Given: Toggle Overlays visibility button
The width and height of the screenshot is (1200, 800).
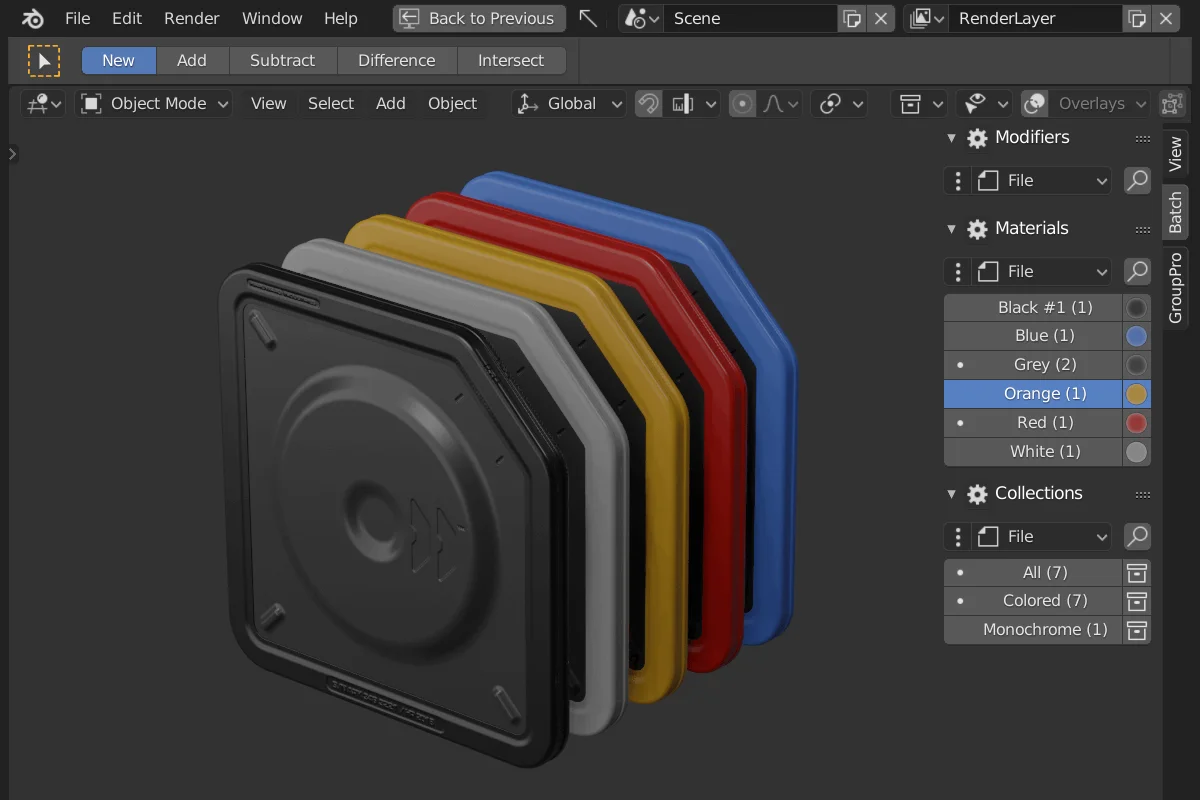Looking at the screenshot, I should (x=1035, y=103).
